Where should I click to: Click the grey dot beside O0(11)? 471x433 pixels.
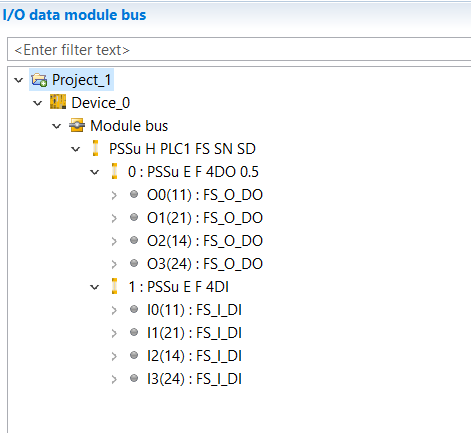point(134,194)
